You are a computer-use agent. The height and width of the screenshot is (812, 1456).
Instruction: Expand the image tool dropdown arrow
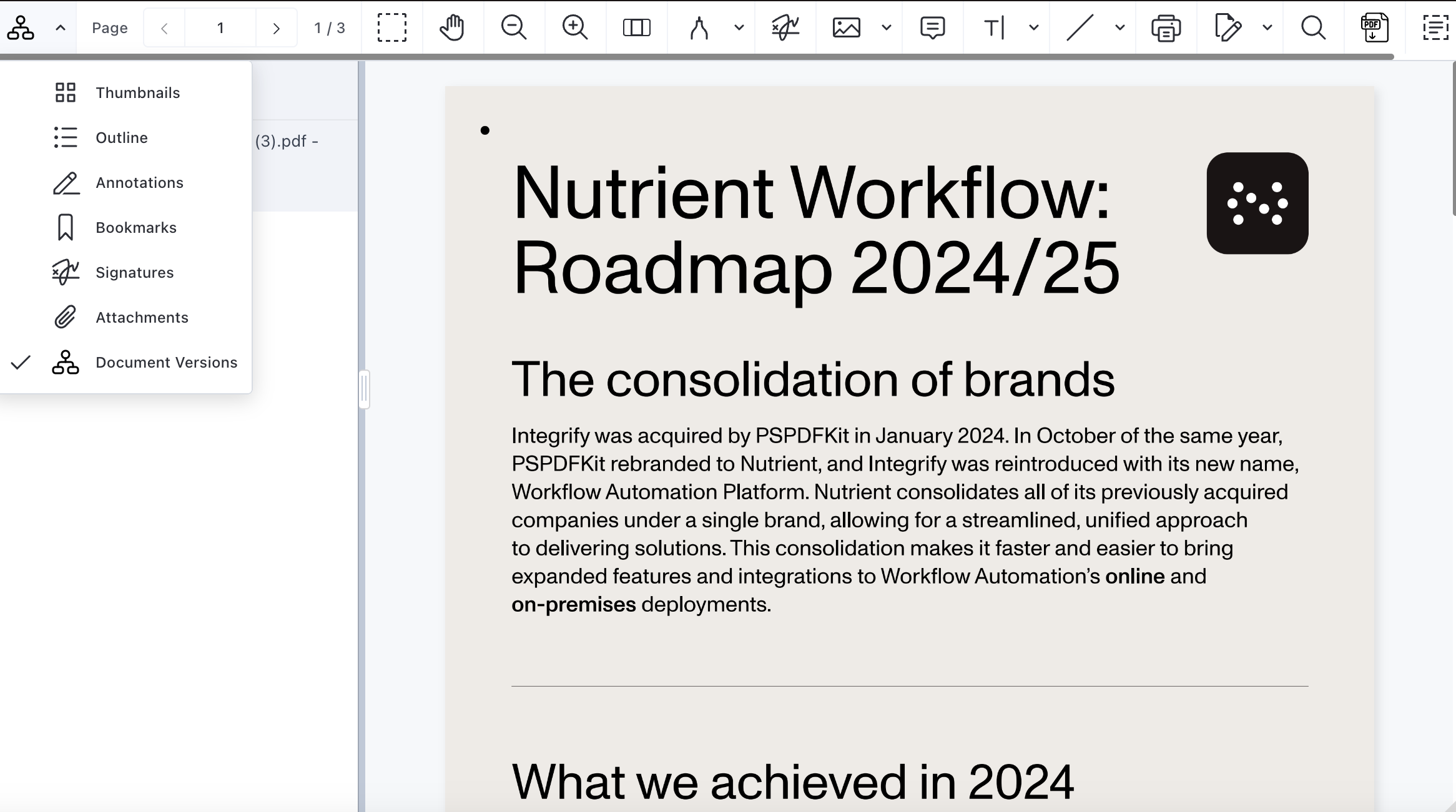point(887,28)
